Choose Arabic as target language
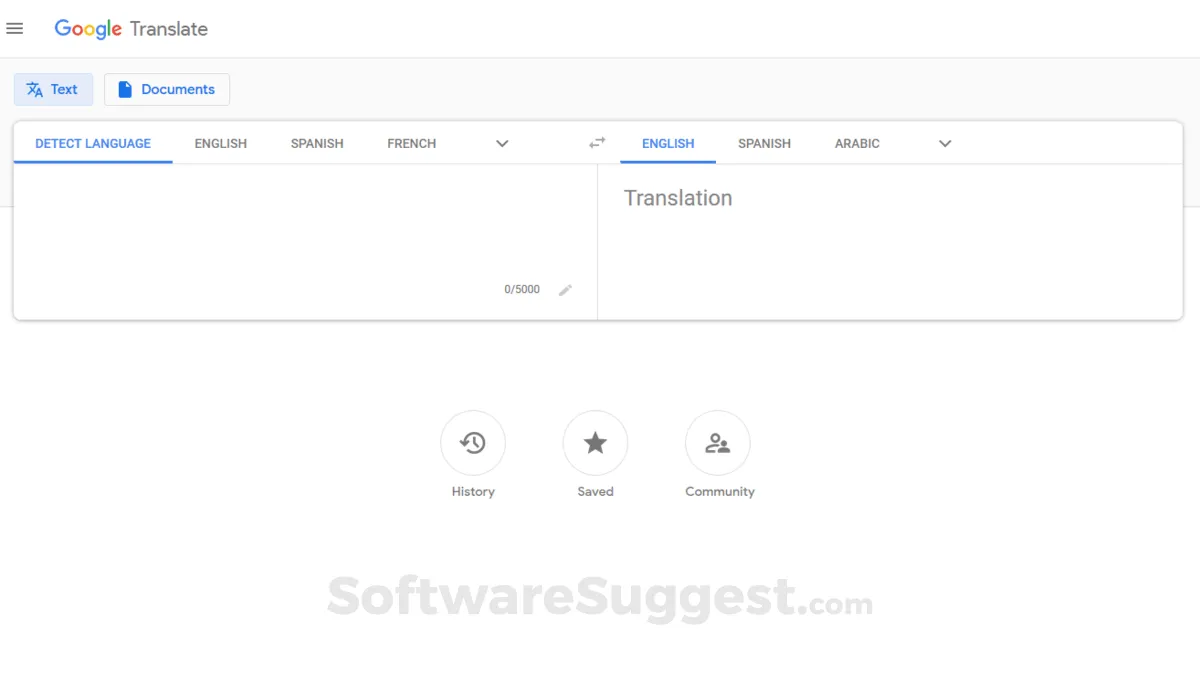Image resolution: width=1200 pixels, height=694 pixels. click(857, 143)
